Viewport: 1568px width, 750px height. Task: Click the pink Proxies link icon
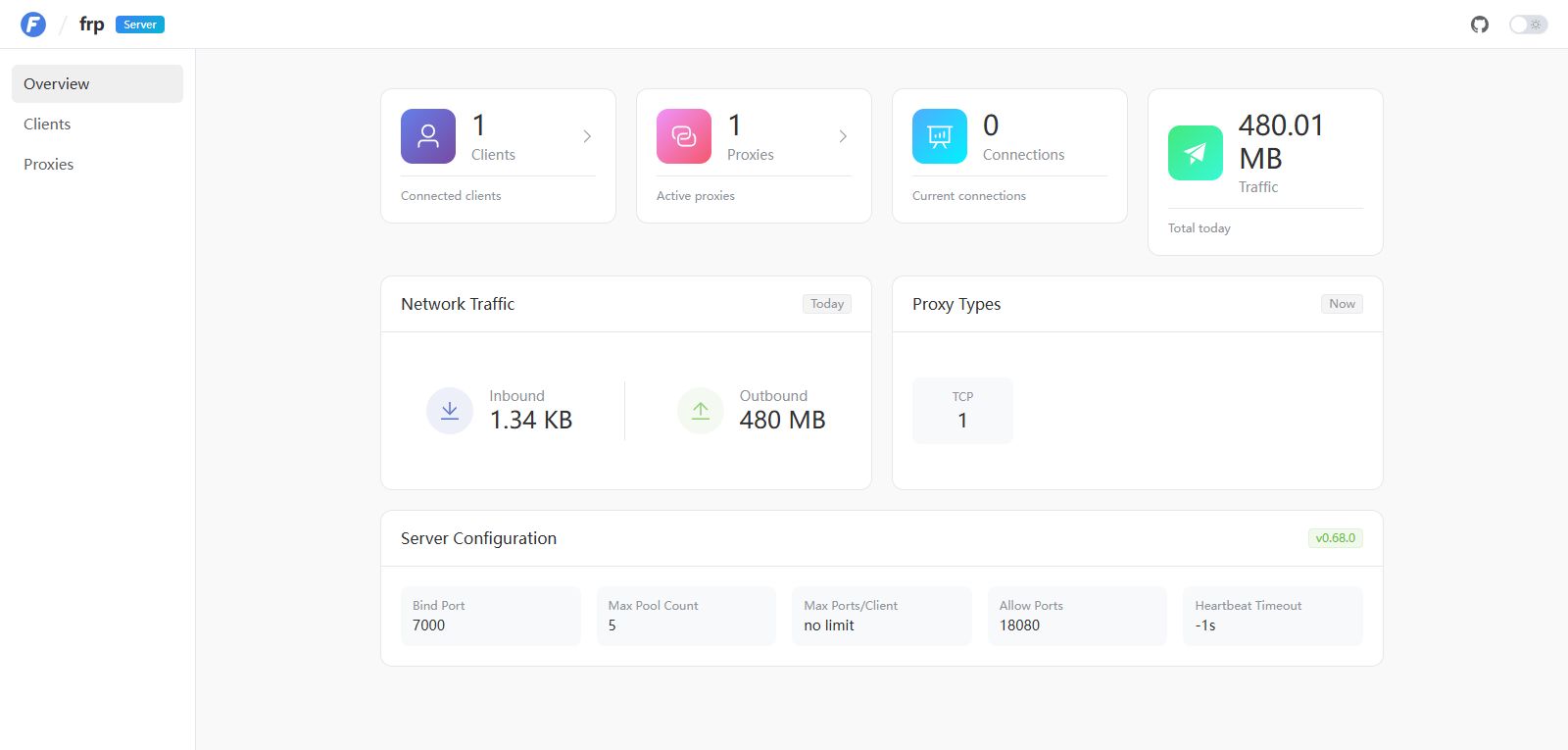click(684, 136)
